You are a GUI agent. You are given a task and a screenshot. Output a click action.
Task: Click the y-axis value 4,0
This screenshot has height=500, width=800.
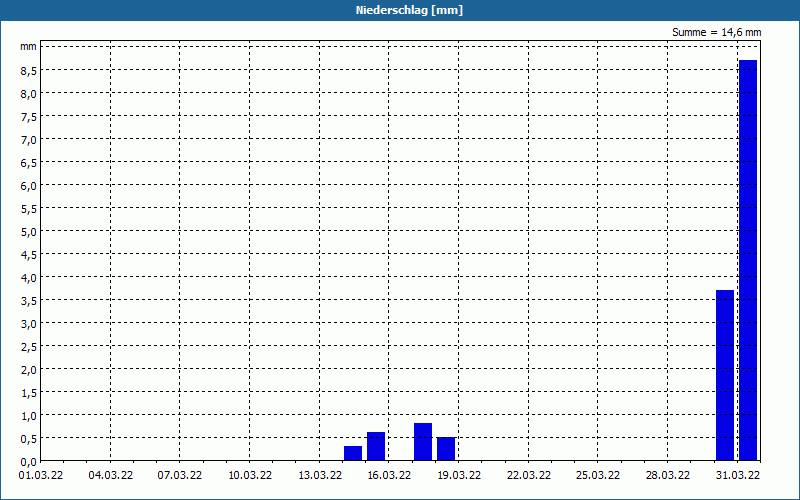pos(29,278)
